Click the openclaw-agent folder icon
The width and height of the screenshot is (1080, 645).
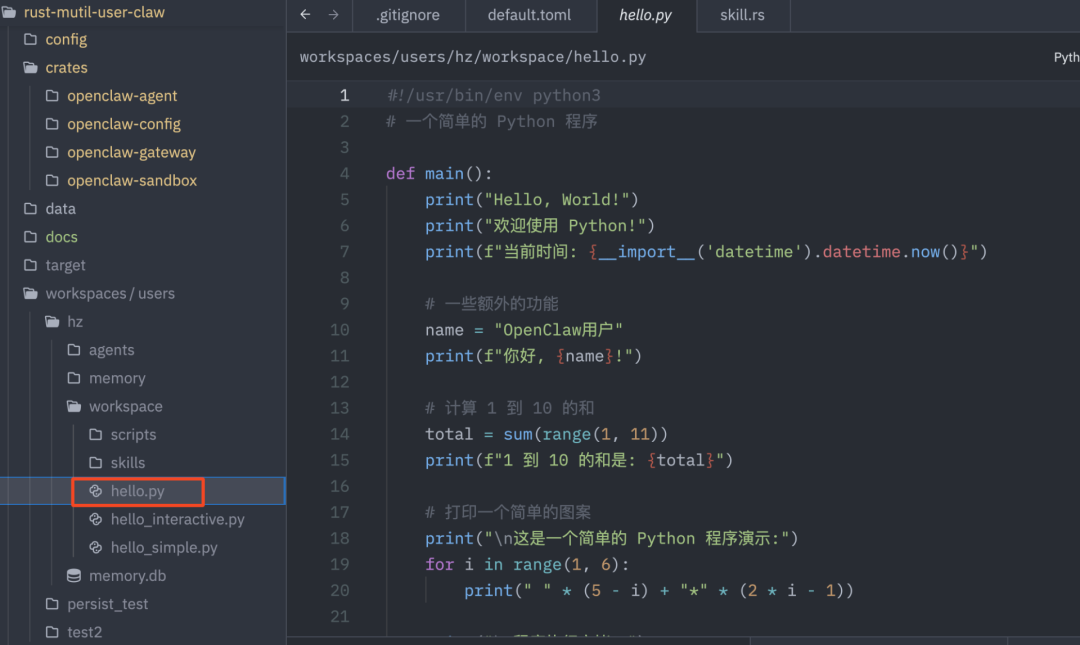[x=52, y=96]
